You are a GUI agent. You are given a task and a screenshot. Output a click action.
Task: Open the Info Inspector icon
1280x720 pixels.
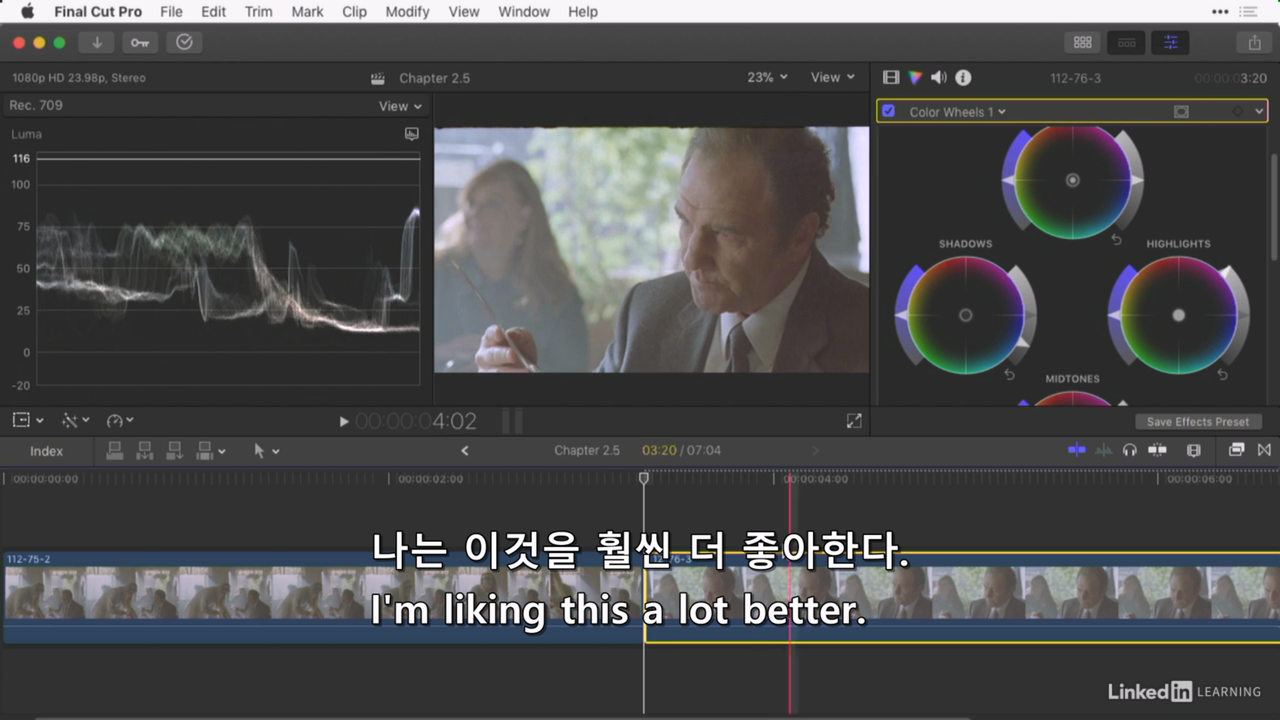[963, 77]
